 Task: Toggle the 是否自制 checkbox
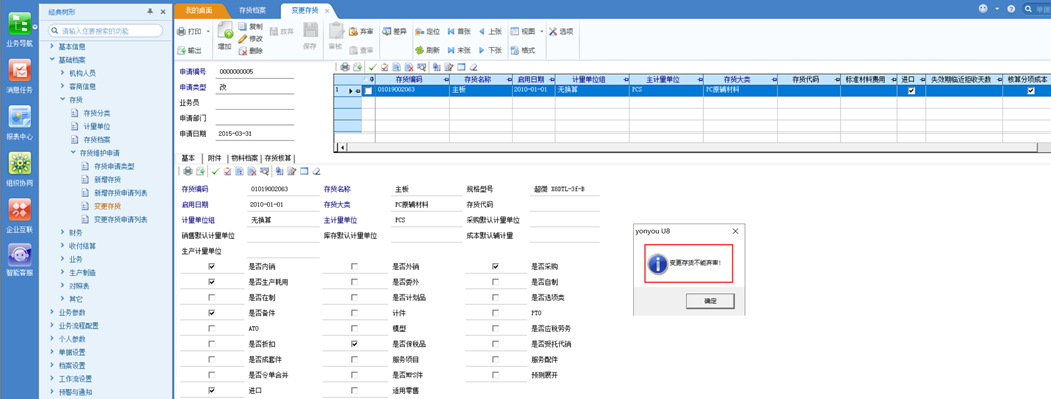(495, 282)
